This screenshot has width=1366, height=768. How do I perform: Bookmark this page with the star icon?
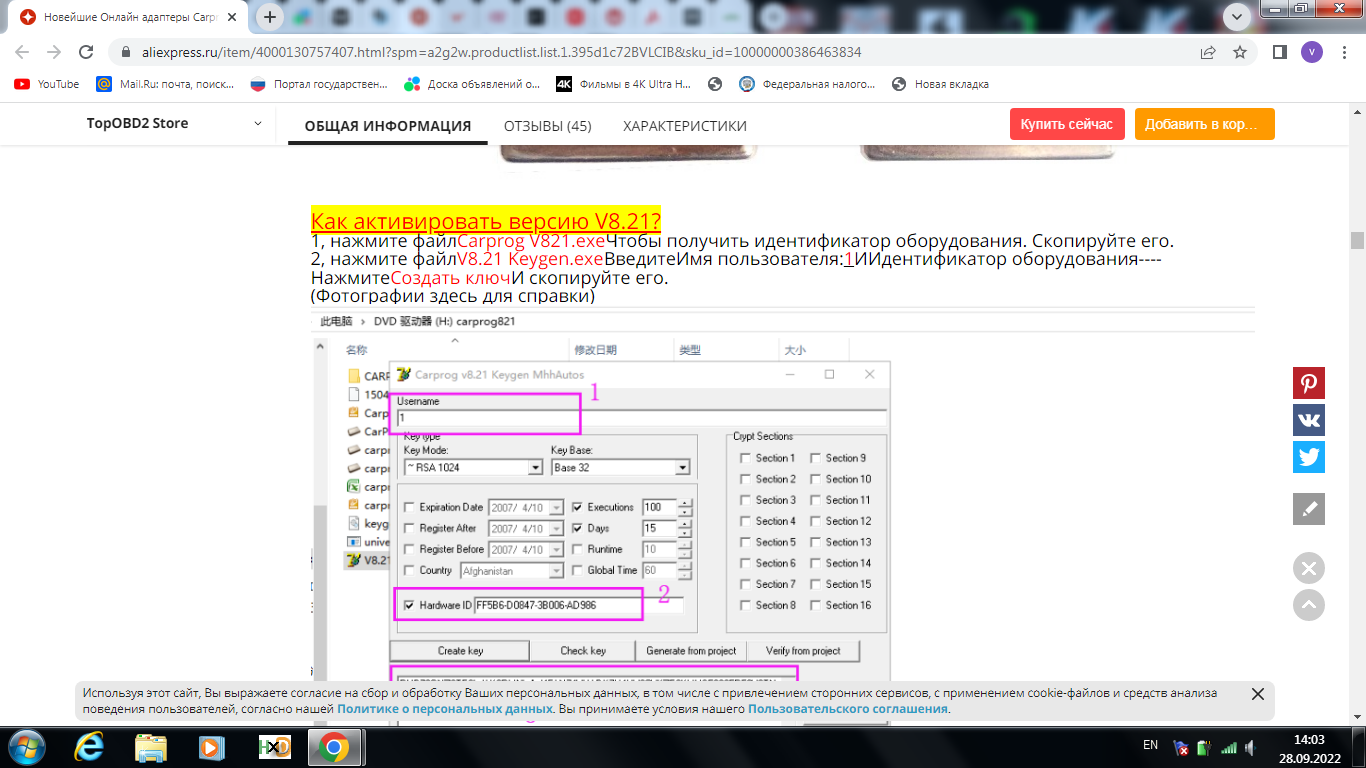(1240, 52)
